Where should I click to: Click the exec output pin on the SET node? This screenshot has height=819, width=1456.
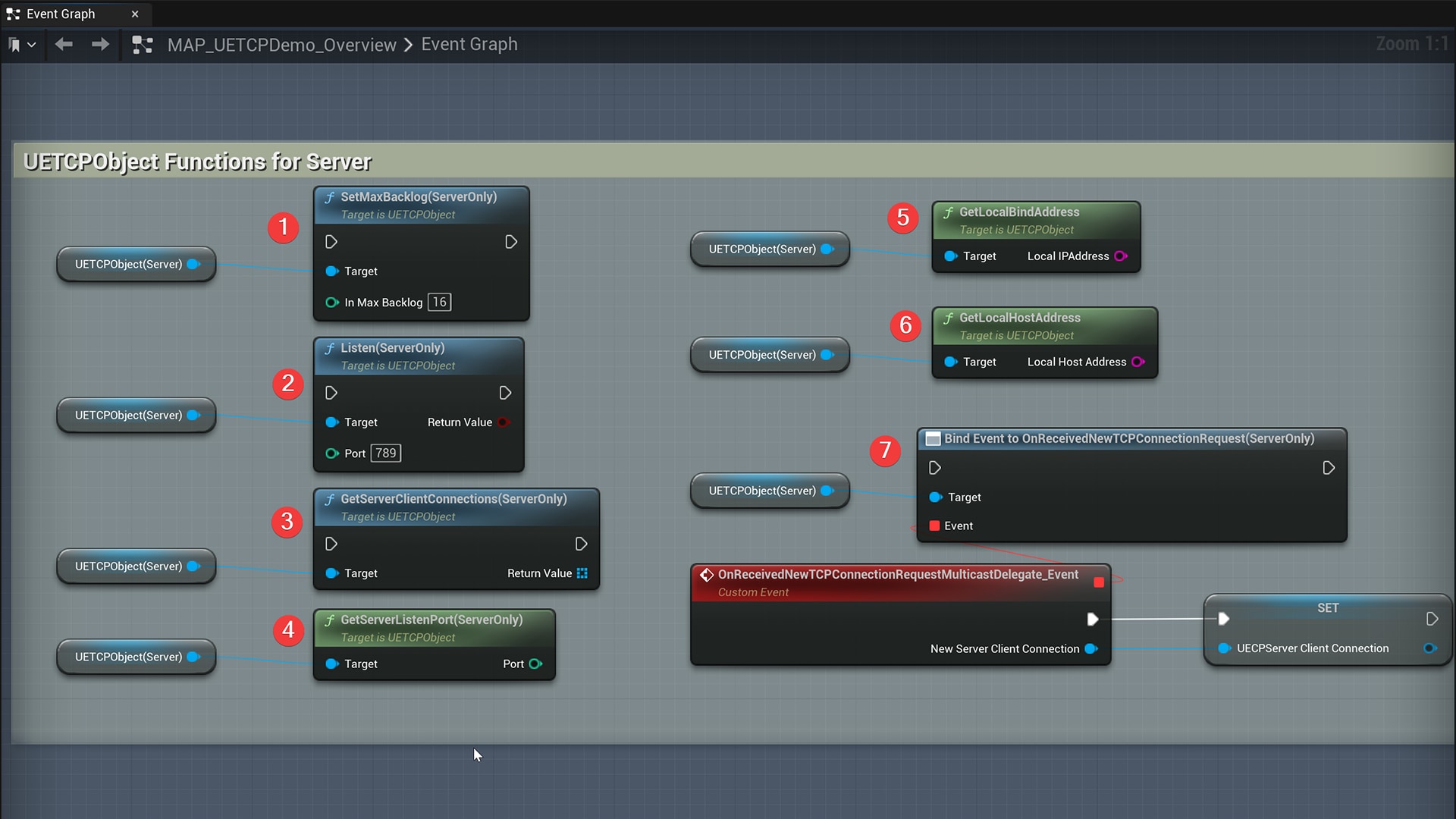coord(1432,619)
